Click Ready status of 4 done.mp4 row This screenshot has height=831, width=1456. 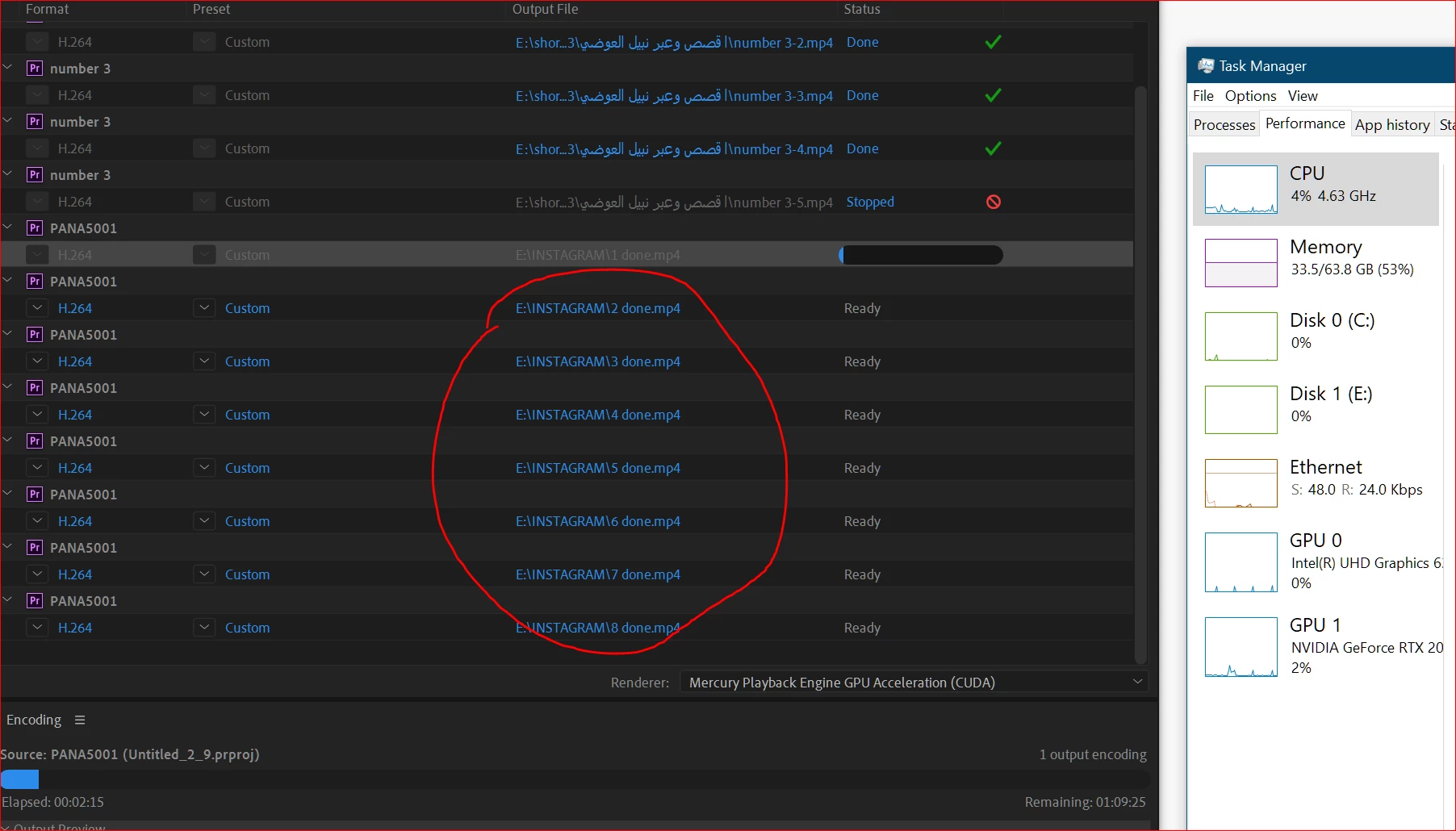pyautogui.click(x=862, y=415)
